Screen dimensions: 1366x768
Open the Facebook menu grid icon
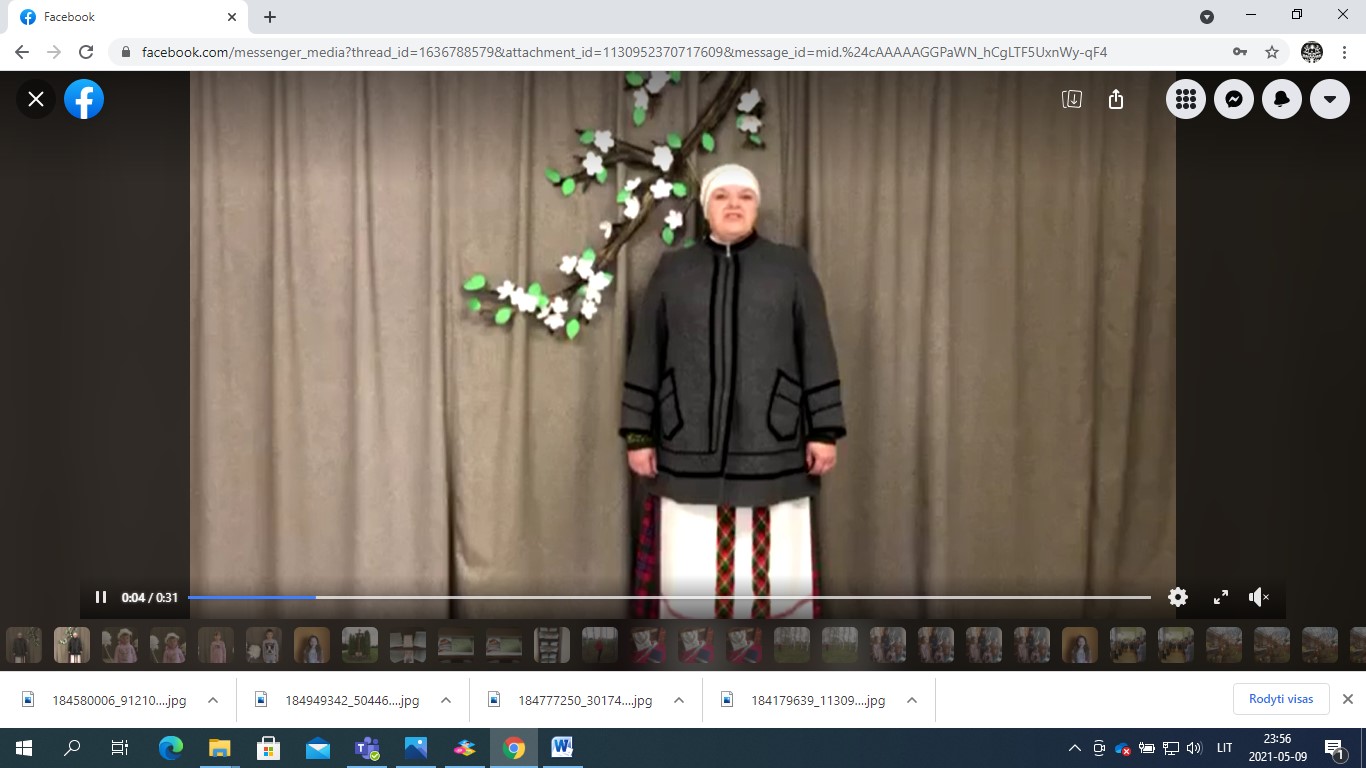coord(1186,99)
